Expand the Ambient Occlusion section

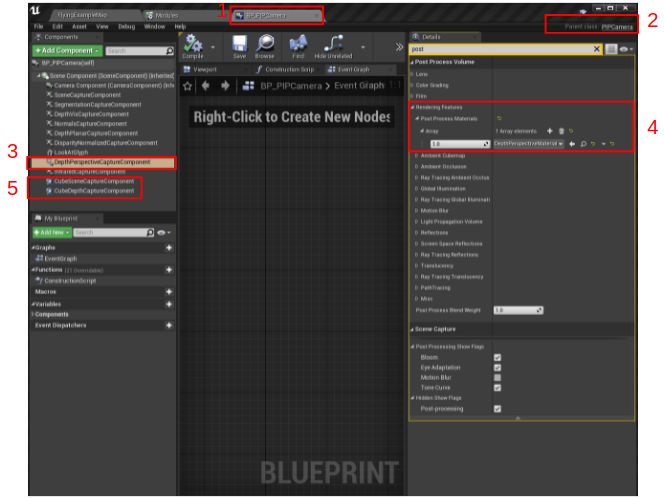pos(417,167)
